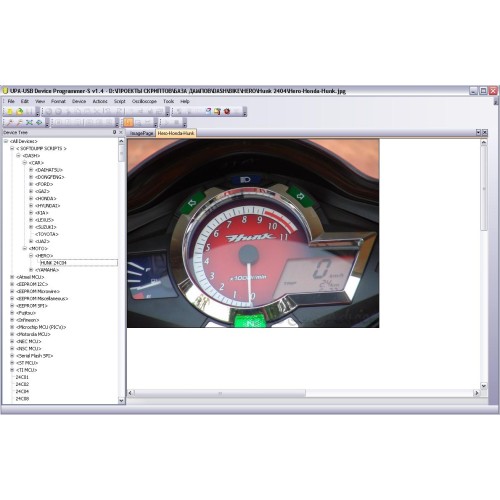Click the yellow notes icon beside bug icon
Image resolution: width=500 pixels, height=500 pixels.
(x=217, y=111)
